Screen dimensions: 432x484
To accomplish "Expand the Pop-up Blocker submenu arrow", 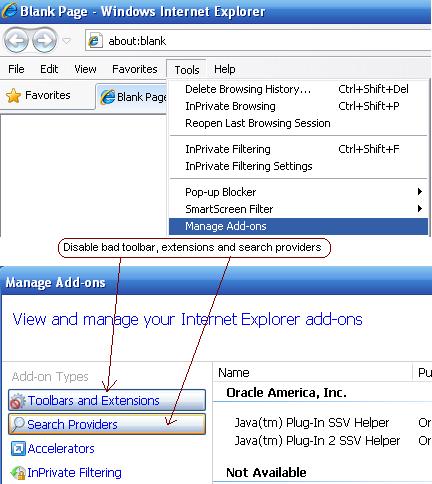I will (420, 191).
